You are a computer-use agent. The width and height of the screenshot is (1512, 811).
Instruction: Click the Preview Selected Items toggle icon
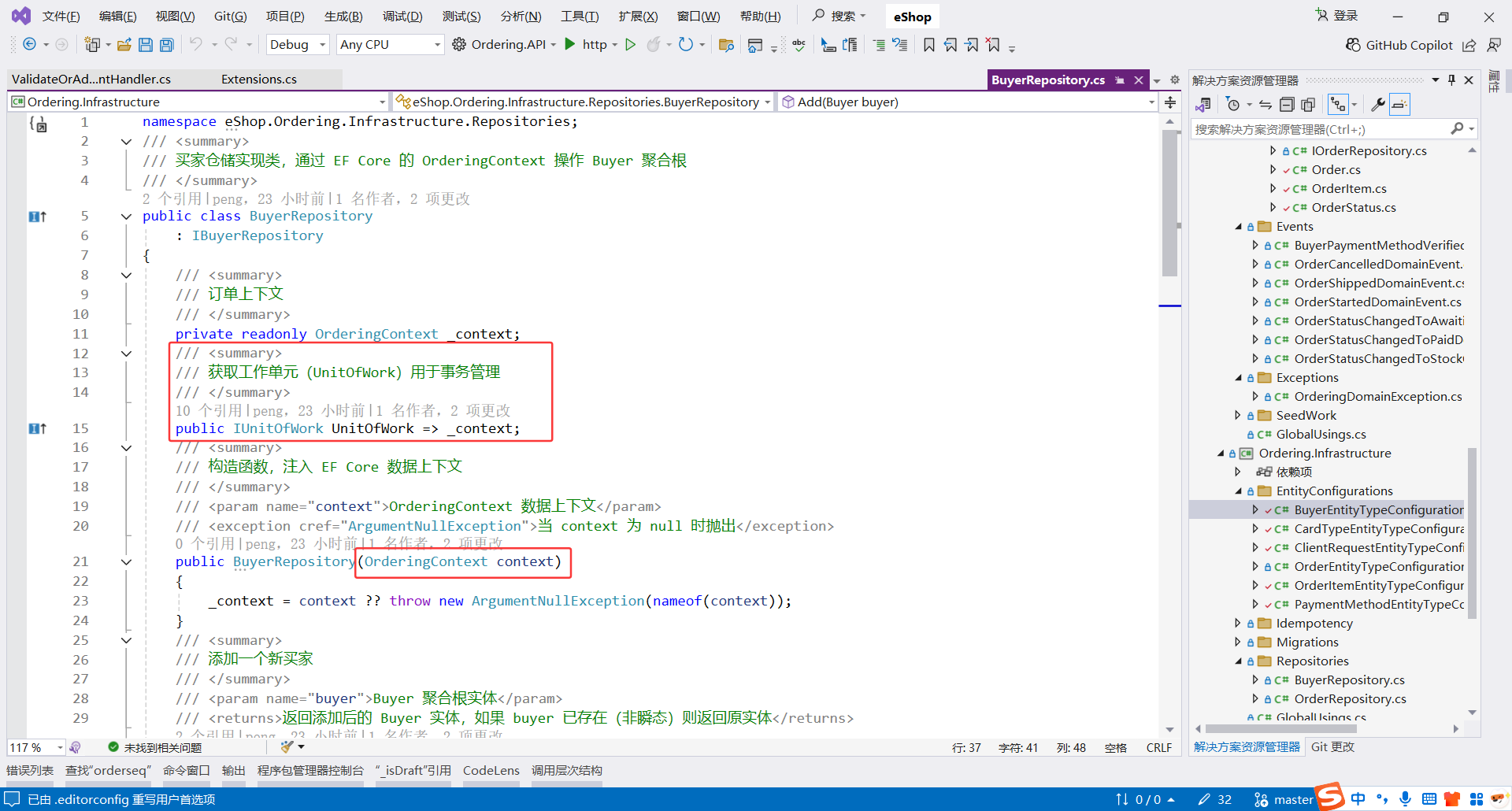[1399, 104]
